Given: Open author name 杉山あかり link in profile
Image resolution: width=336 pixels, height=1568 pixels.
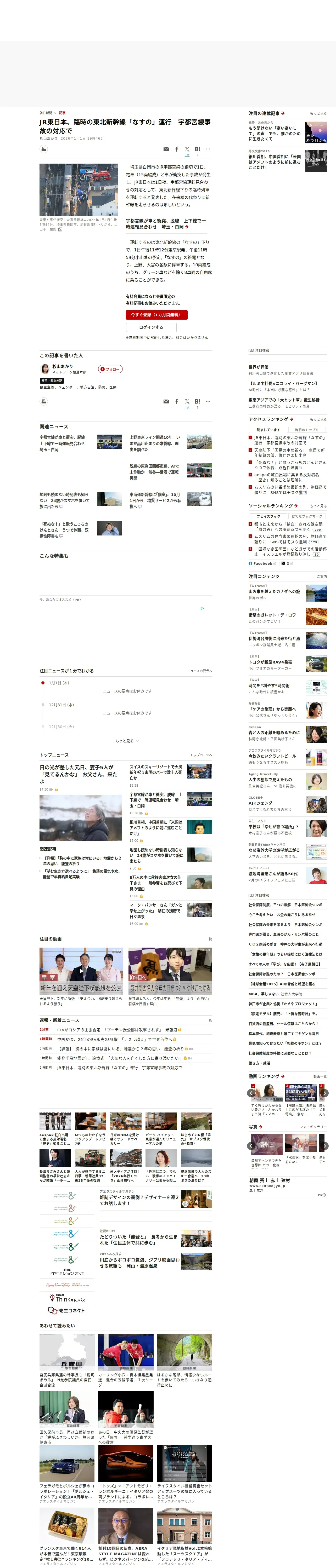Looking at the screenshot, I should (x=62, y=366).
